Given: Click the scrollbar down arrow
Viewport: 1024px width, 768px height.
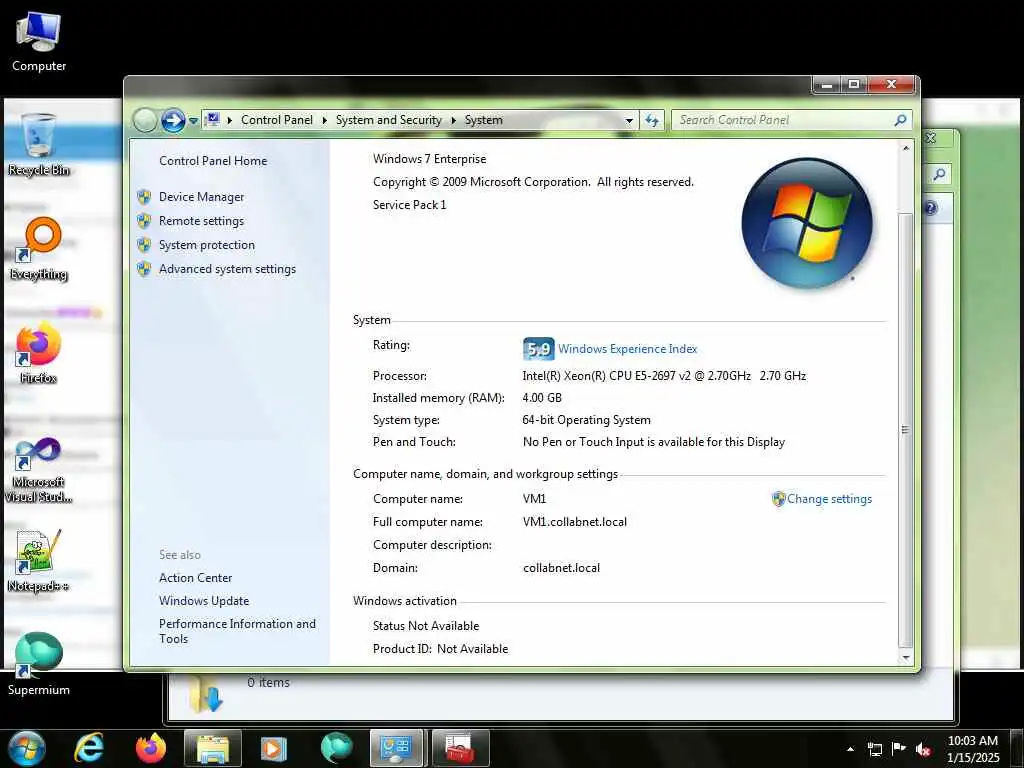Looking at the screenshot, I should pyautogui.click(x=905, y=658).
